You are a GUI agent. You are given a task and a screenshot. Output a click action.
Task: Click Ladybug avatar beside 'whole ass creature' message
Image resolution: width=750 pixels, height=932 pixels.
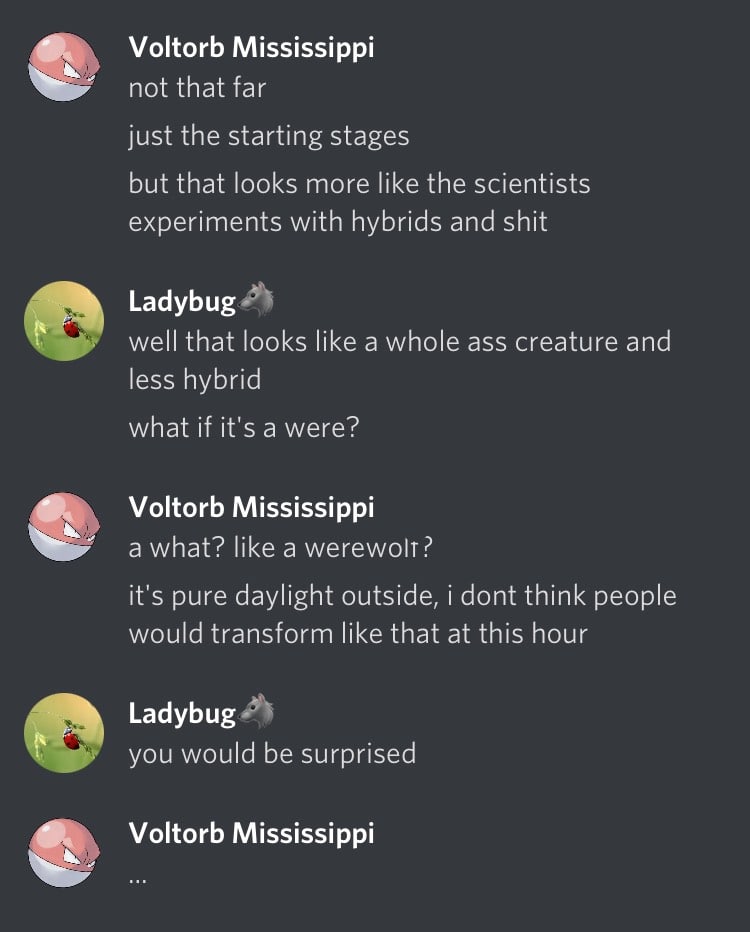pos(64,321)
